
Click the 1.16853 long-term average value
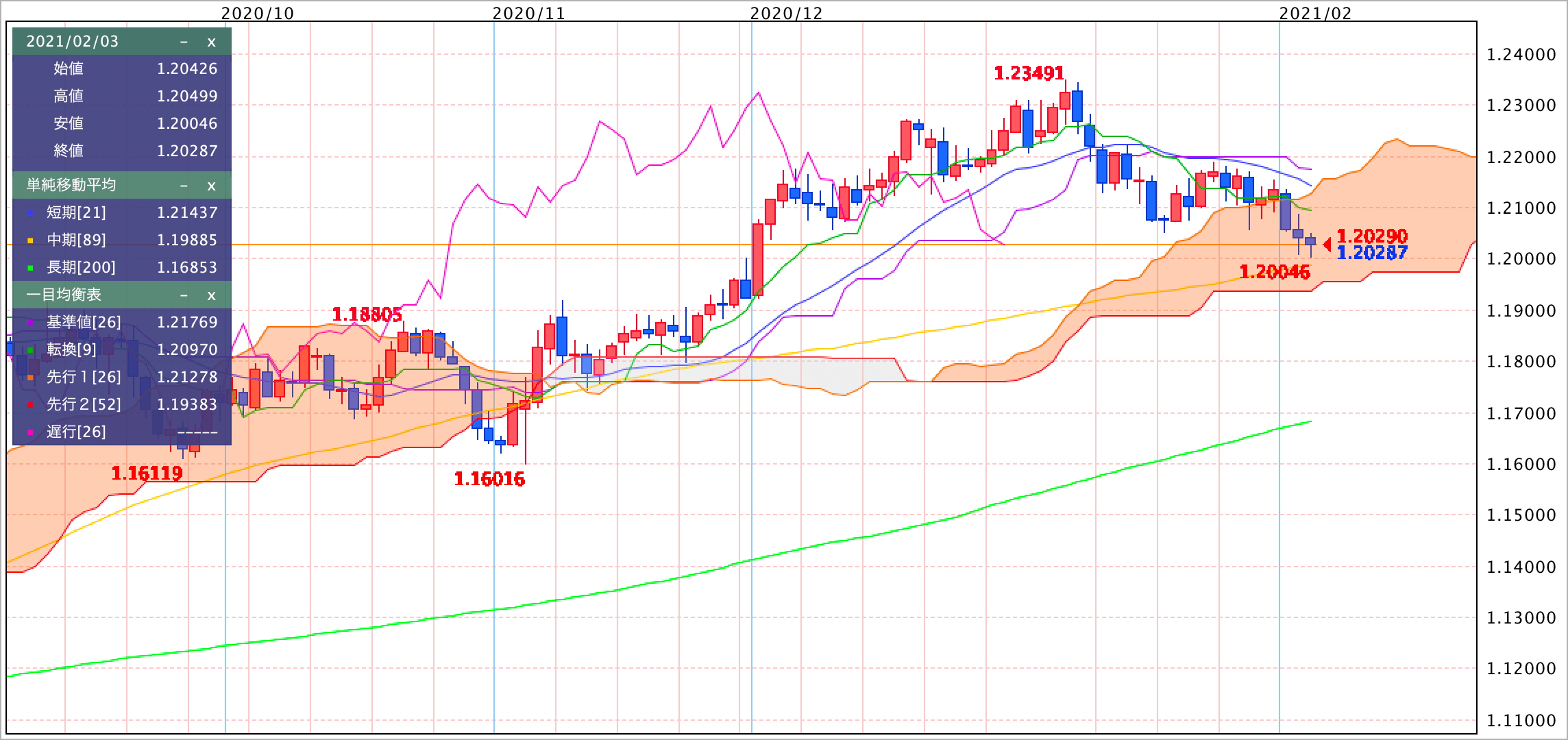187,267
